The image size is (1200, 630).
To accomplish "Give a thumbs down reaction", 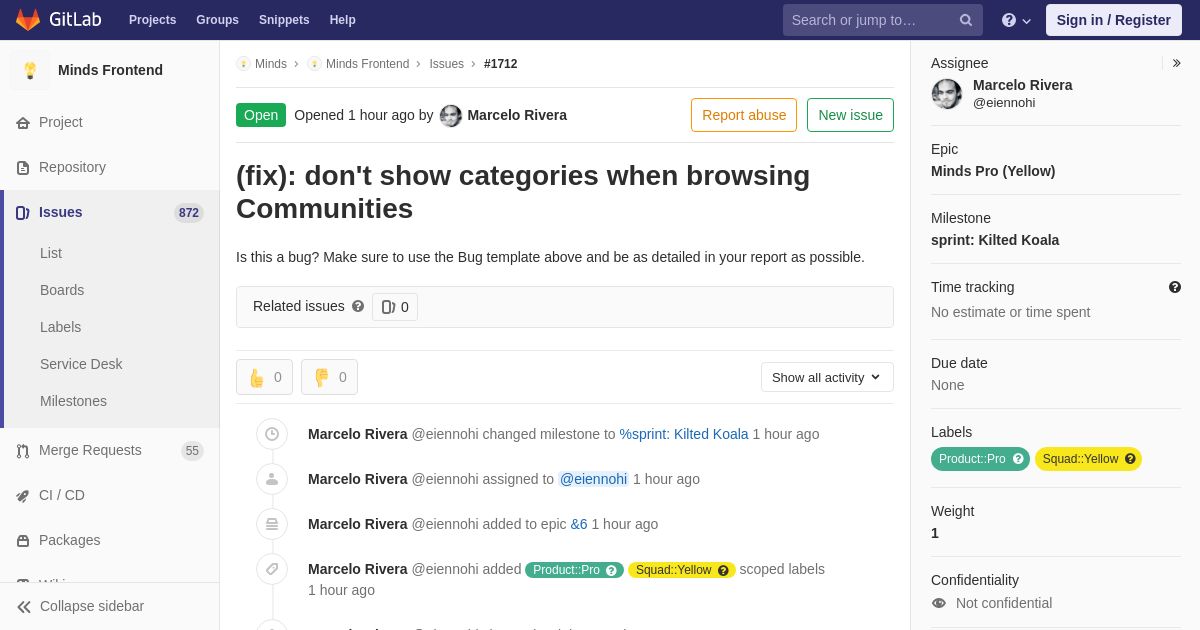I will coord(329,377).
